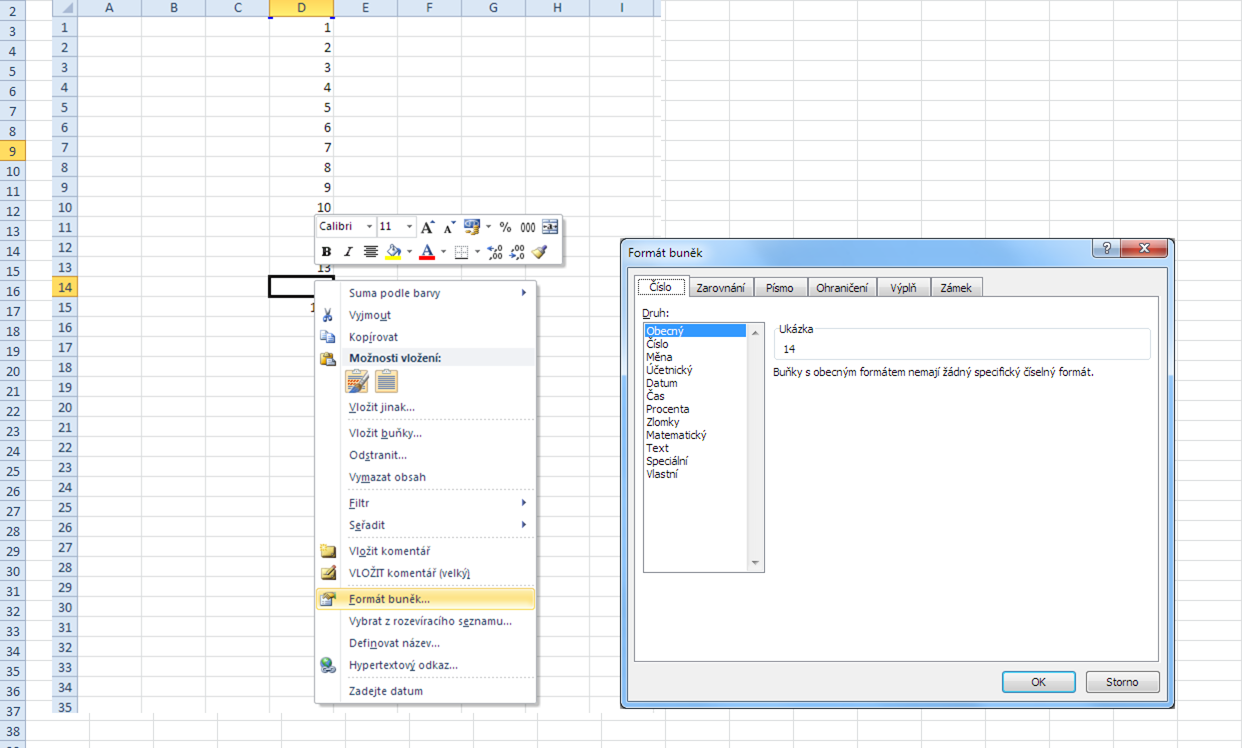Switch to the Zarovnání tab

tap(720, 288)
